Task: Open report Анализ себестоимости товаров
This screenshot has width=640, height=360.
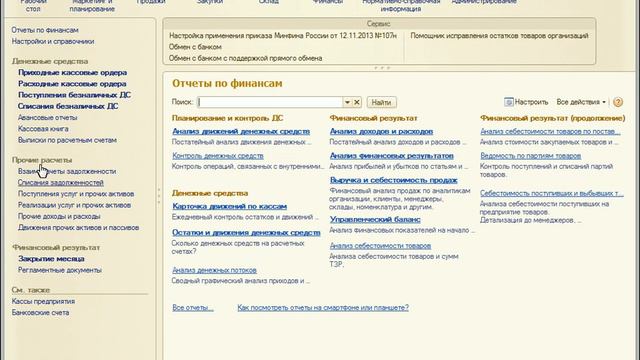Action: (380, 246)
